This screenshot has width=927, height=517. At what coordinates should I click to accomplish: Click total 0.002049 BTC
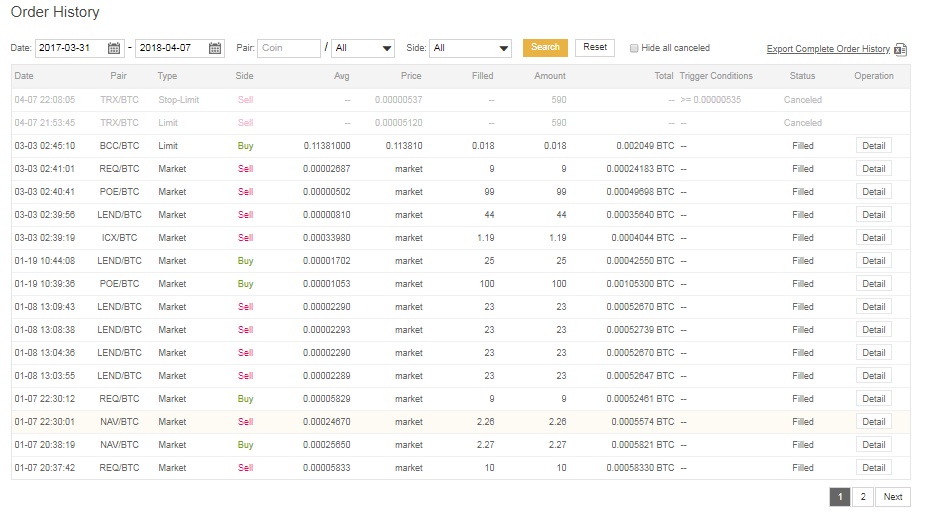click(645, 146)
